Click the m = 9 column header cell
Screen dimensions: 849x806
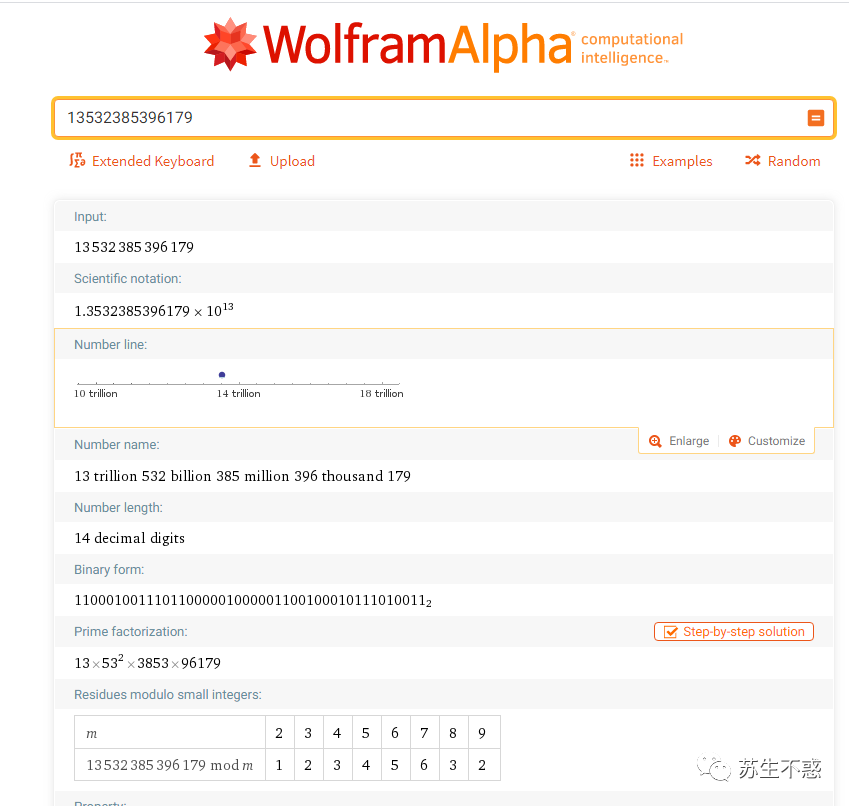point(482,733)
